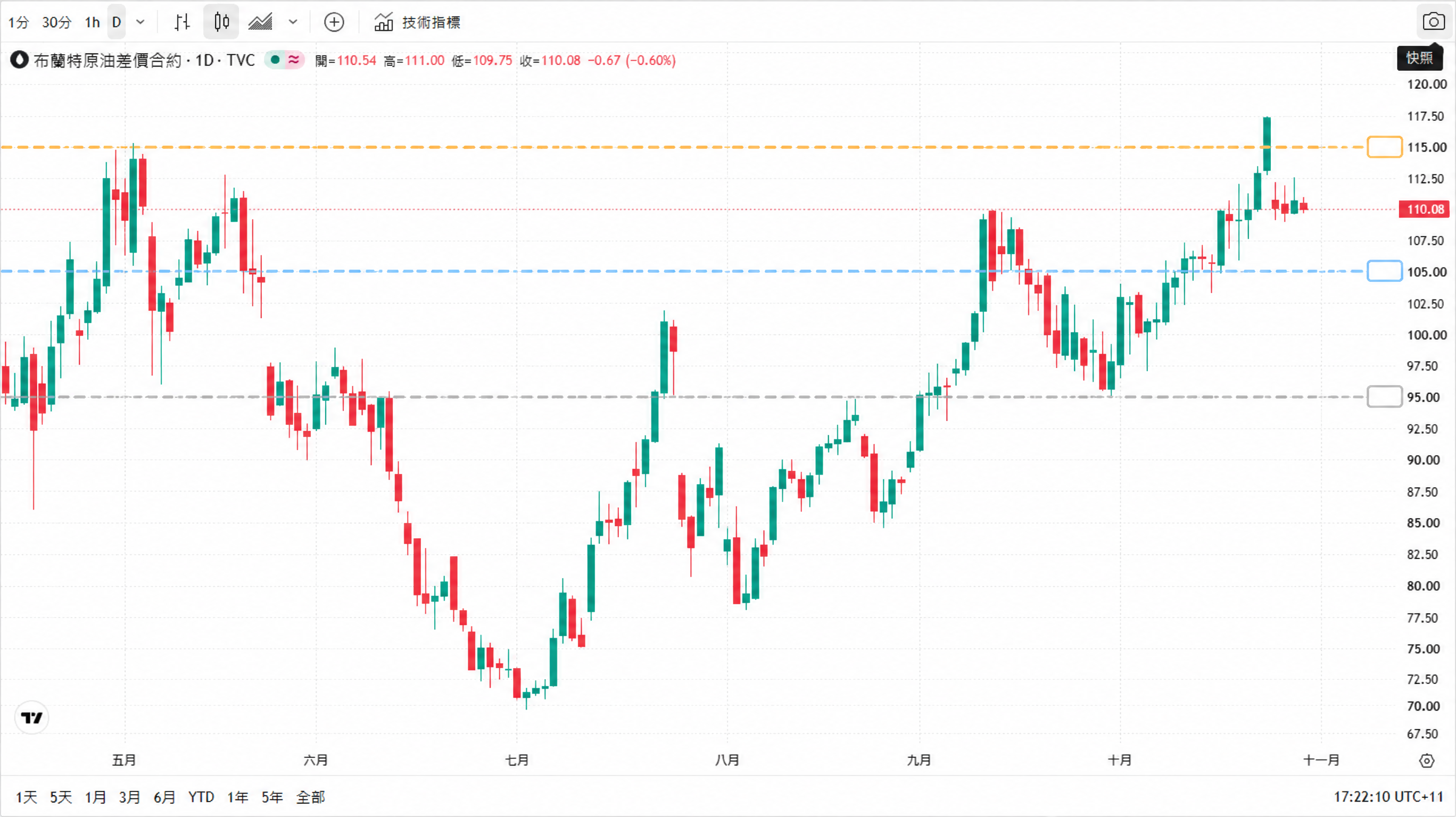Expand the interval dropdown chevron
The width and height of the screenshot is (1456, 817).
point(140,22)
